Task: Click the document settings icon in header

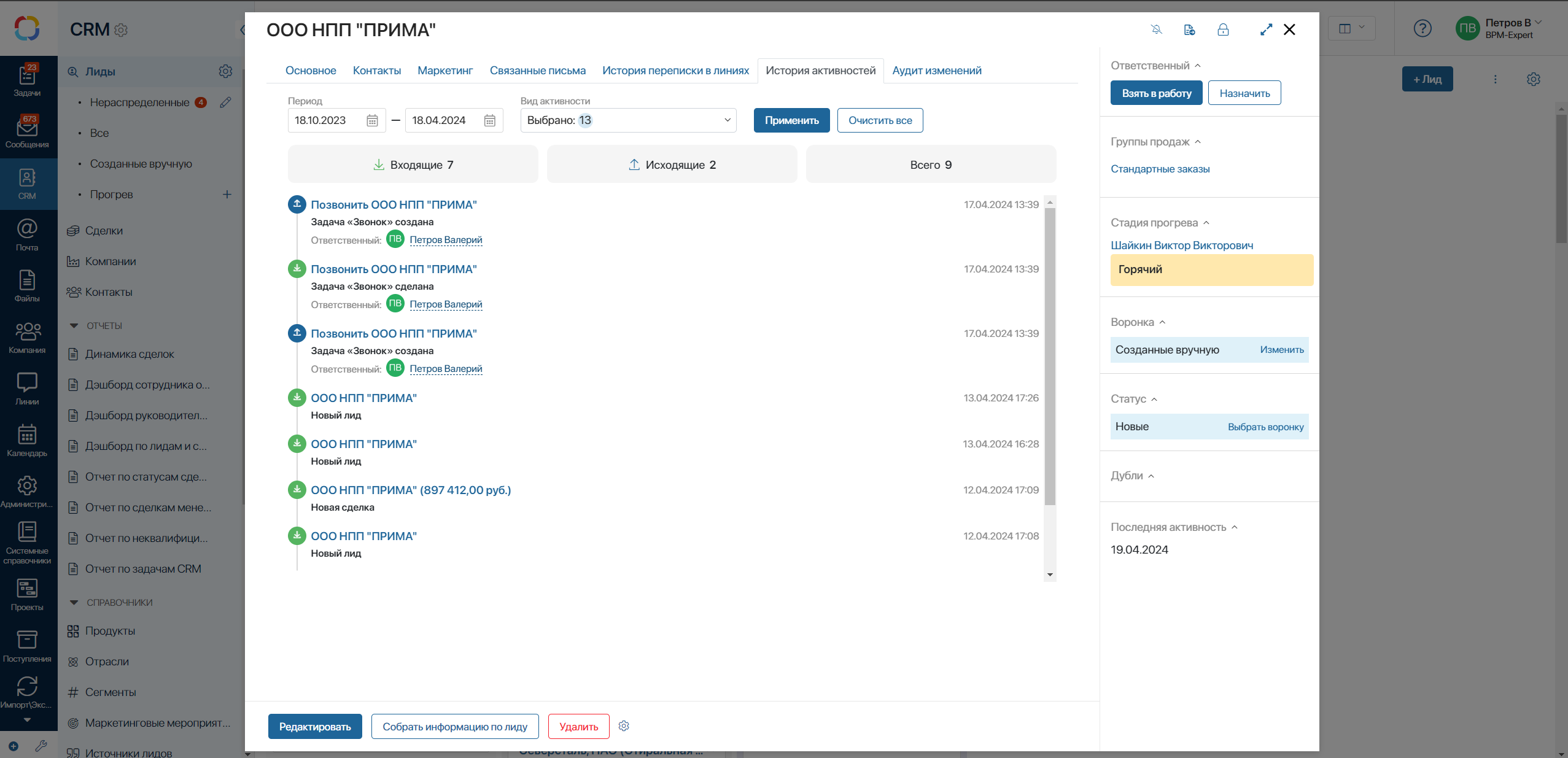Action: pos(1189,29)
